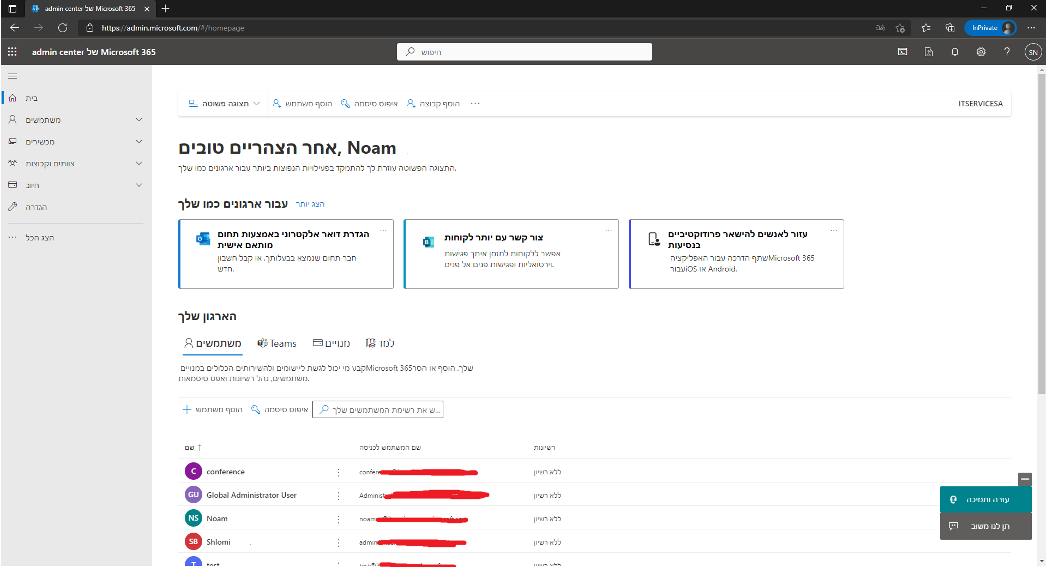Open more actions dots for Global Administrator User
This screenshot has width=1046, height=568.
pyautogui.click(x=338, y=495)
